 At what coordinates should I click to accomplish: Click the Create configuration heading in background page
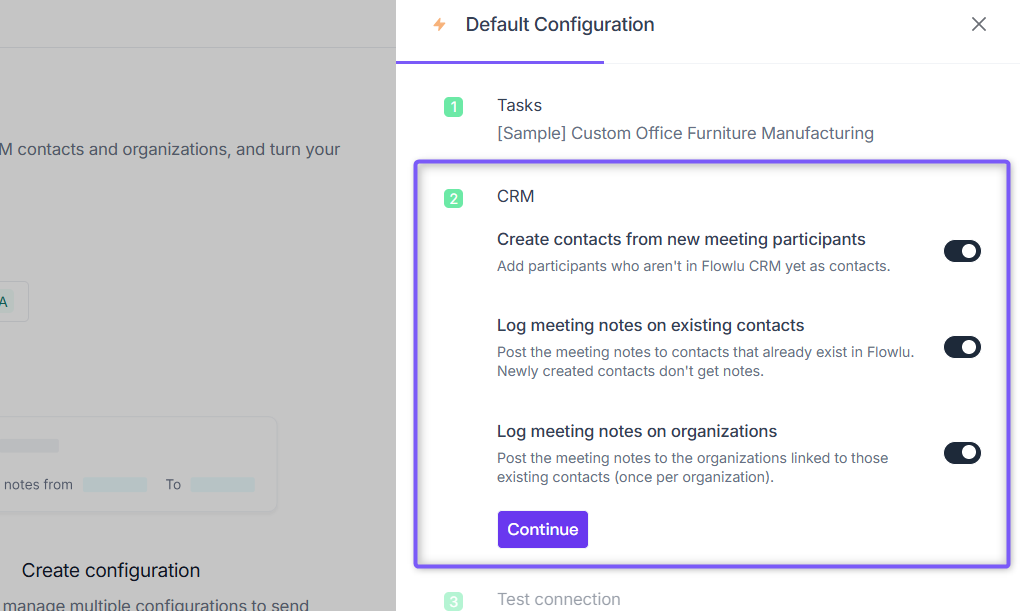click(x=111, y=571)
